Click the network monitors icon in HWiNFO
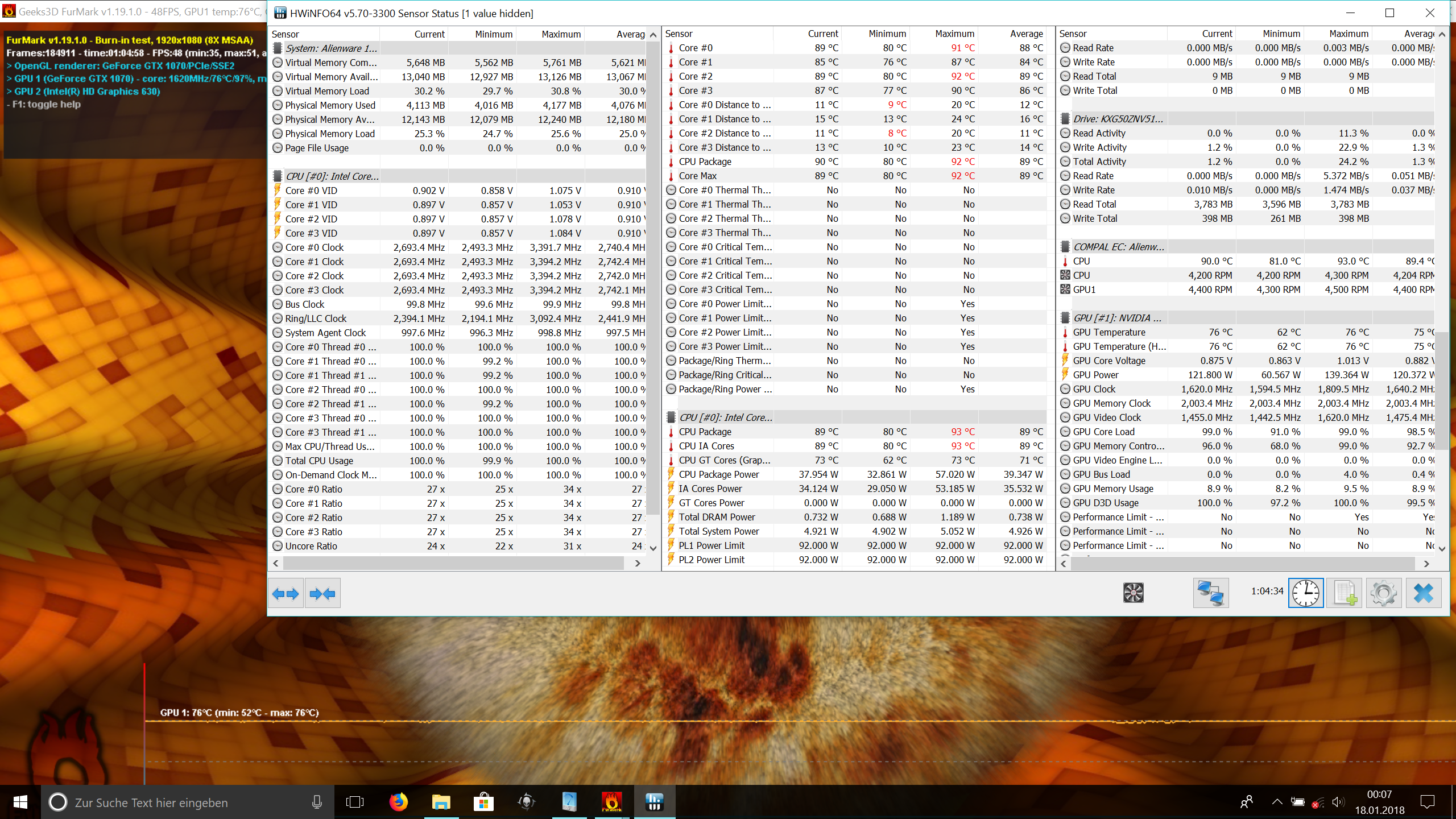Viewport: 1456px width, 819px height. pos(1211,593)
